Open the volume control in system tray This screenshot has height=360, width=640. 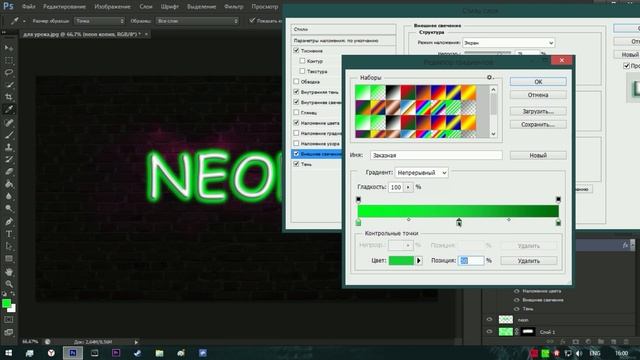point(579,353)
